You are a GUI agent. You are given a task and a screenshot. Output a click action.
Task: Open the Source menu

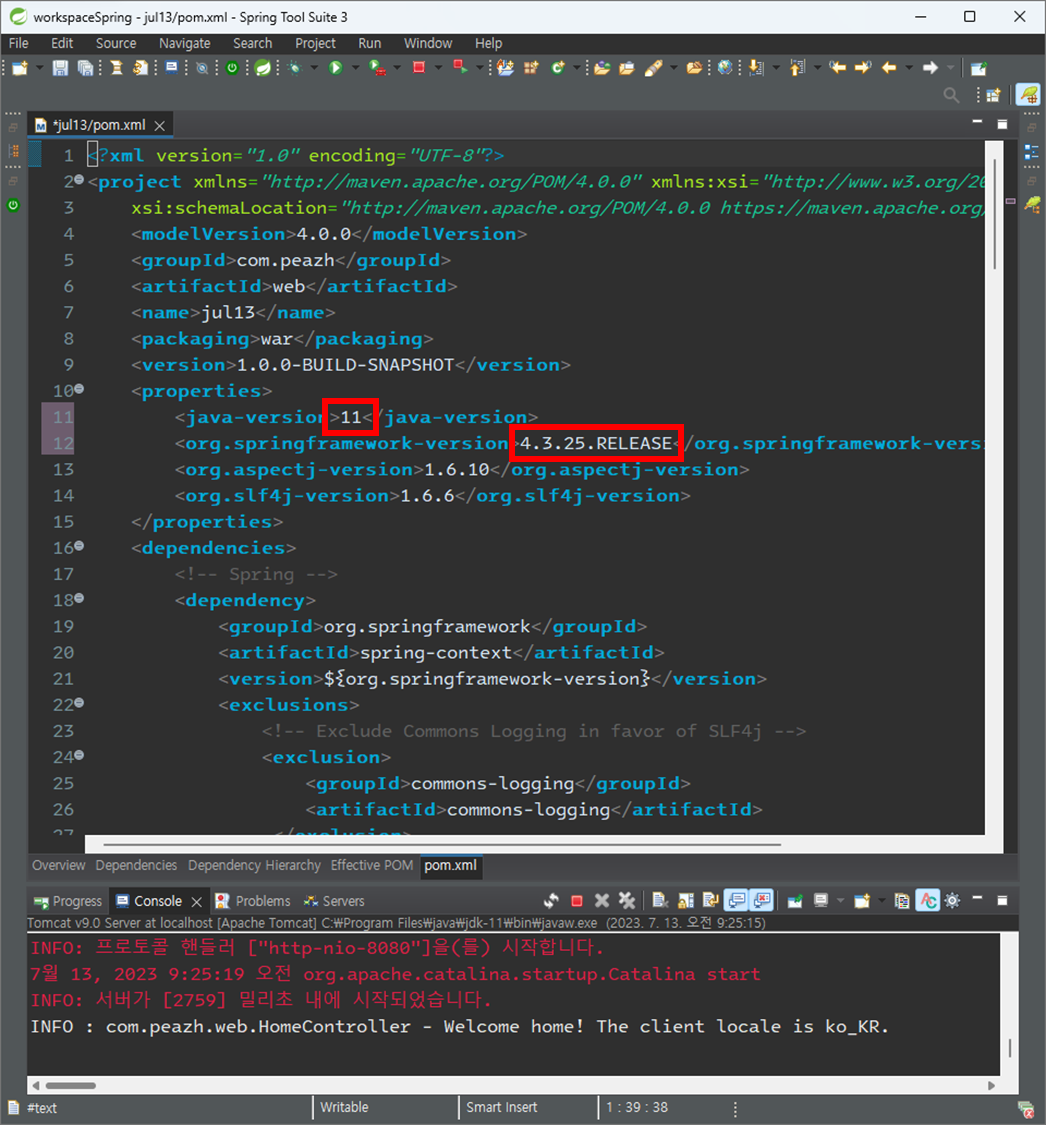point(116,43)
